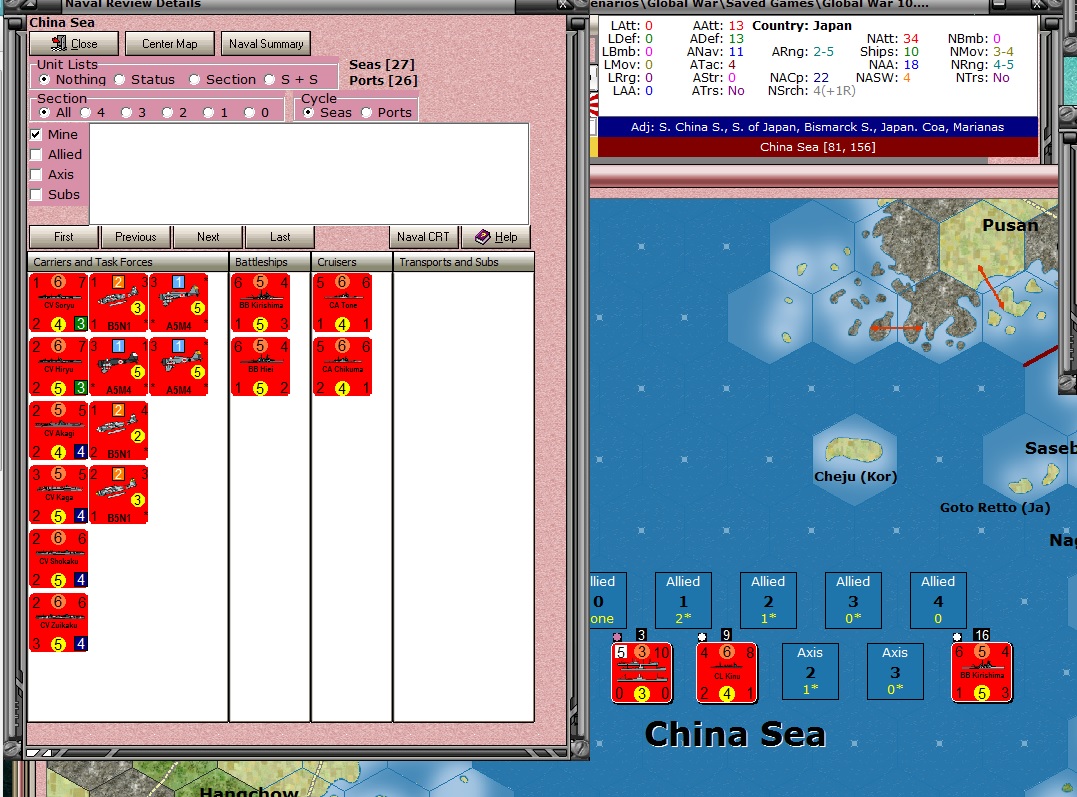Click the BB Kirishima stack on the China Sea map

tap(982, 673)
